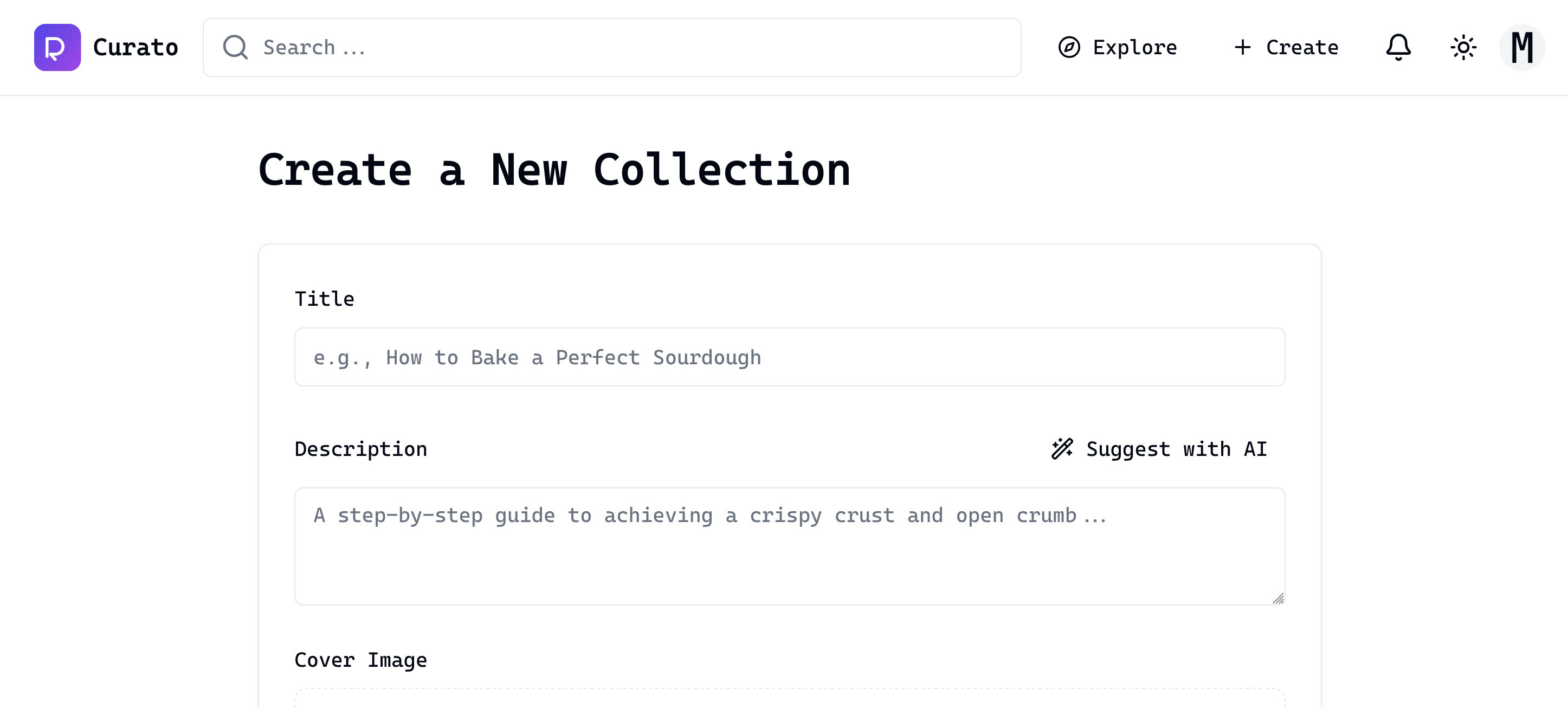This screenshot has height=708, width=1568.
Task: Focus the Search input field
Action: pyautogui.click(x=612, y=48)
